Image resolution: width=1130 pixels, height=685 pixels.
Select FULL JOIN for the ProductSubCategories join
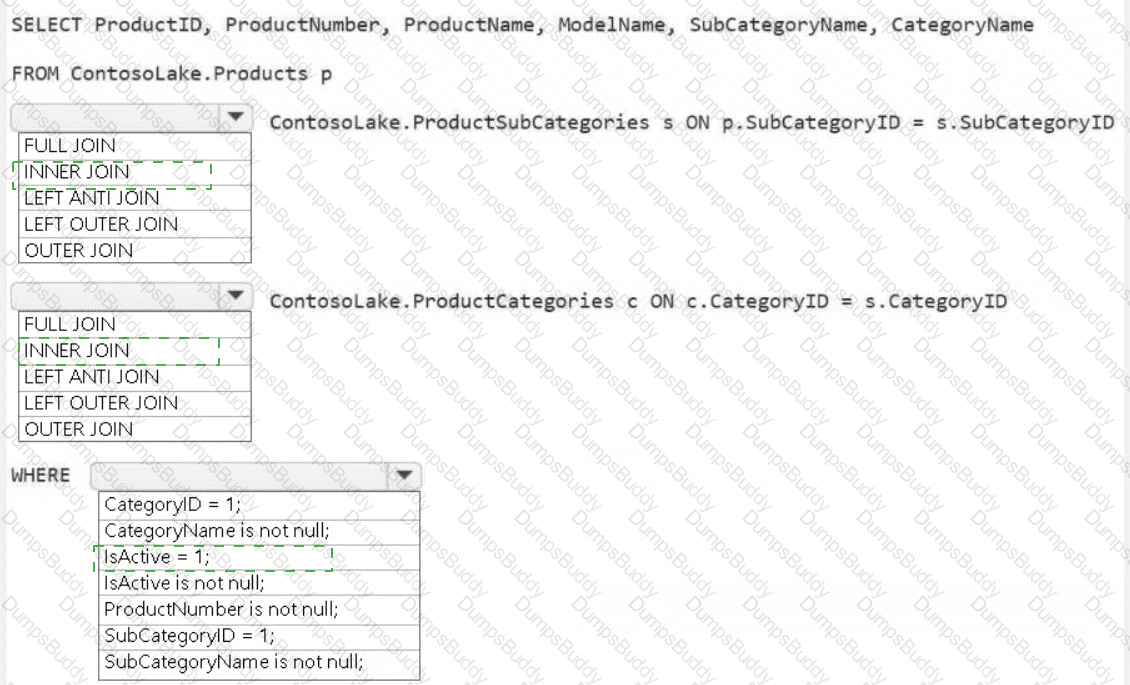[x=70, y=146]
